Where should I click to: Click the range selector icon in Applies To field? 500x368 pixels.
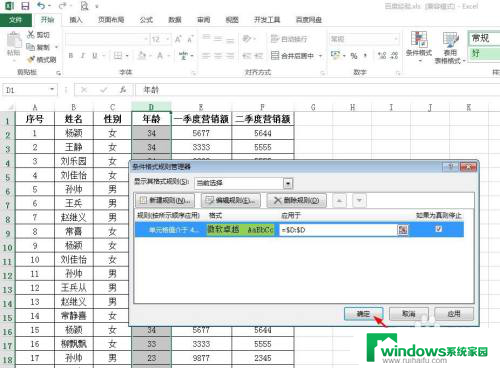pyautogui.click(x=403, y=230)
